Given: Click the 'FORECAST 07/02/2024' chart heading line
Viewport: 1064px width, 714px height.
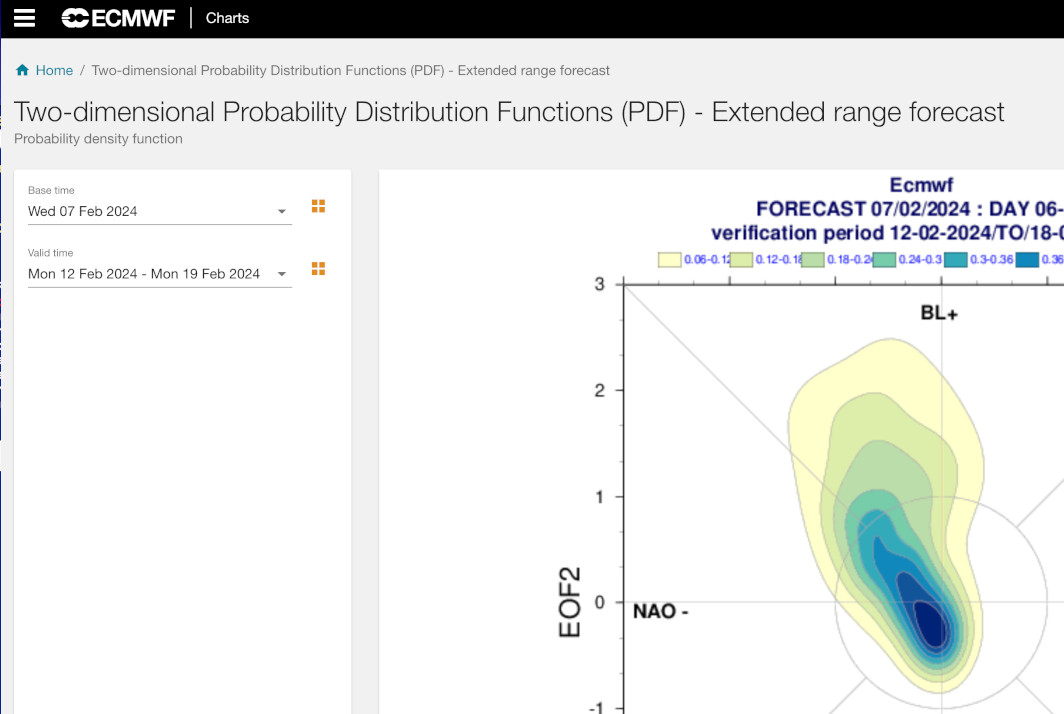Looking at the screenshot, I should point(910,208).
